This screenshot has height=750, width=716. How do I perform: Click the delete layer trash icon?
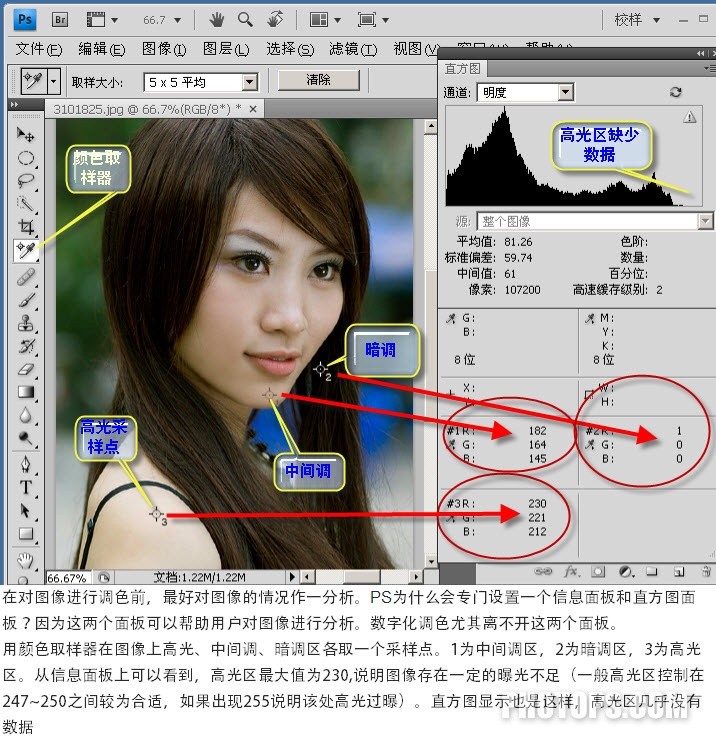706,571
